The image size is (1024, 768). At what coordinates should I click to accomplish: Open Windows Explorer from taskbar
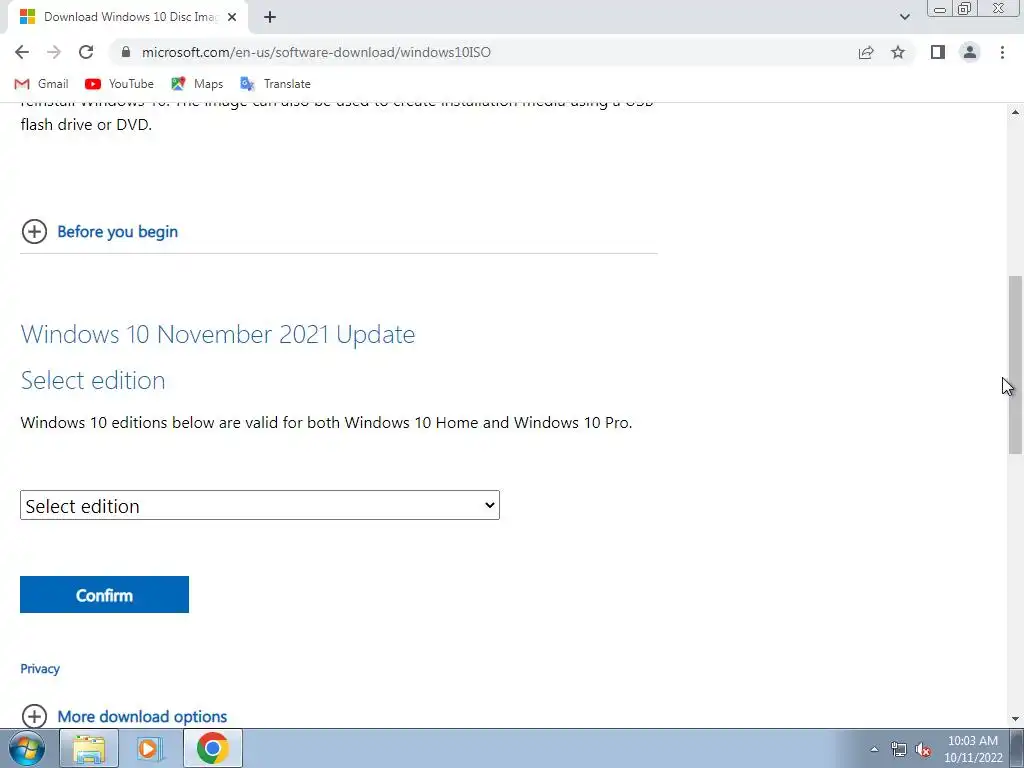tap(89, 748)
